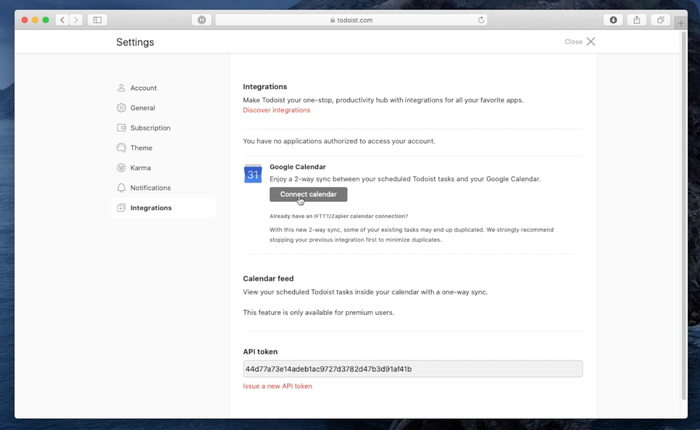700x430 pixels.
Task: Click the todoist.com address bar
Action: click(x=351, y=20)
